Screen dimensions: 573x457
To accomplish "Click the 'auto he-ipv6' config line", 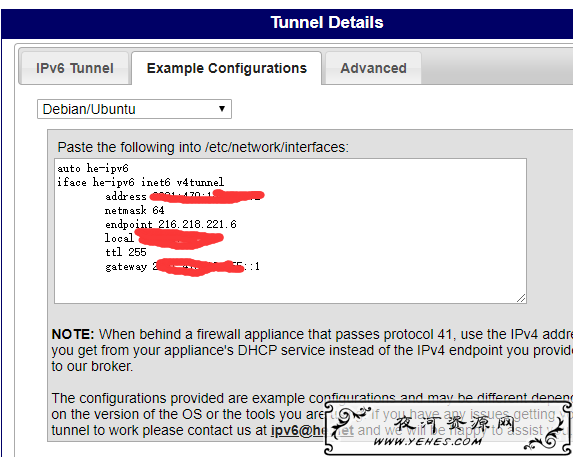I will [x=93, y=168].
